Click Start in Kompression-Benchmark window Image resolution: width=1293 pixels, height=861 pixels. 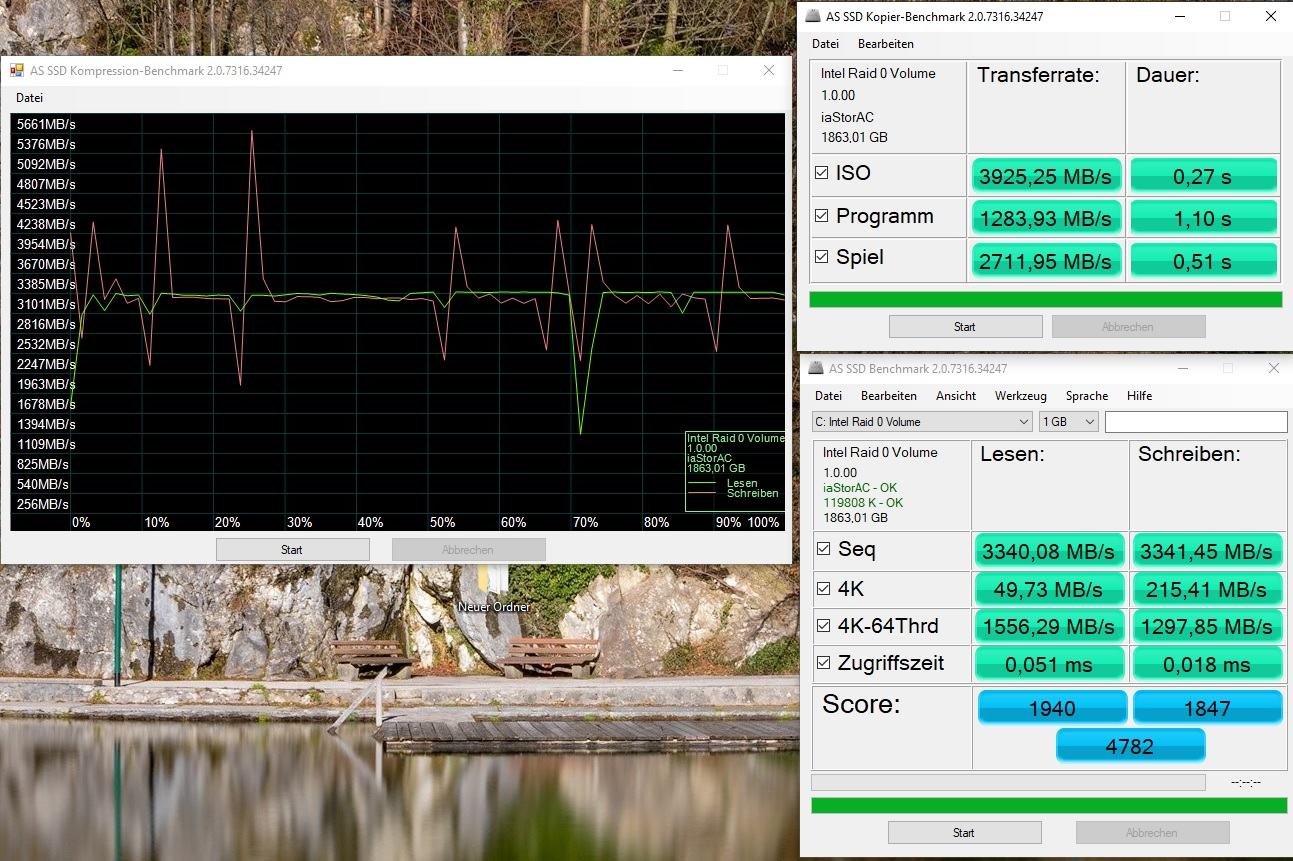292,549
